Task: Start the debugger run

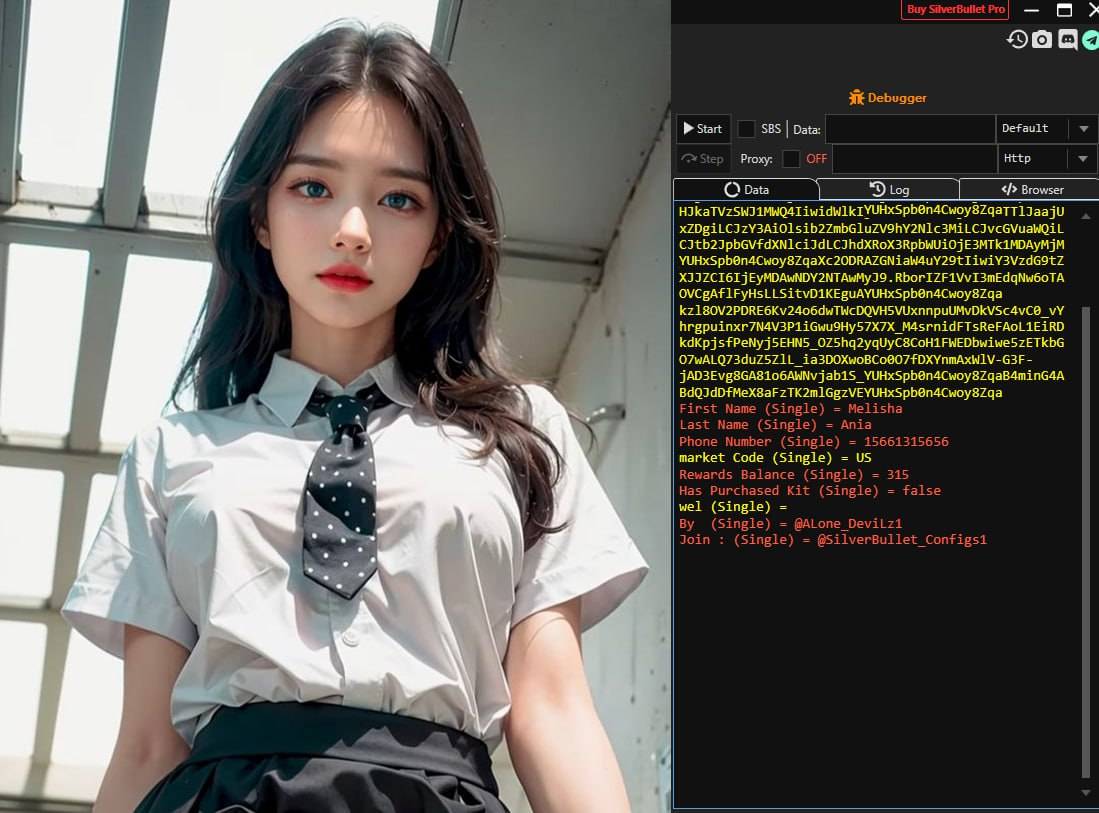Action: point(703,129)
